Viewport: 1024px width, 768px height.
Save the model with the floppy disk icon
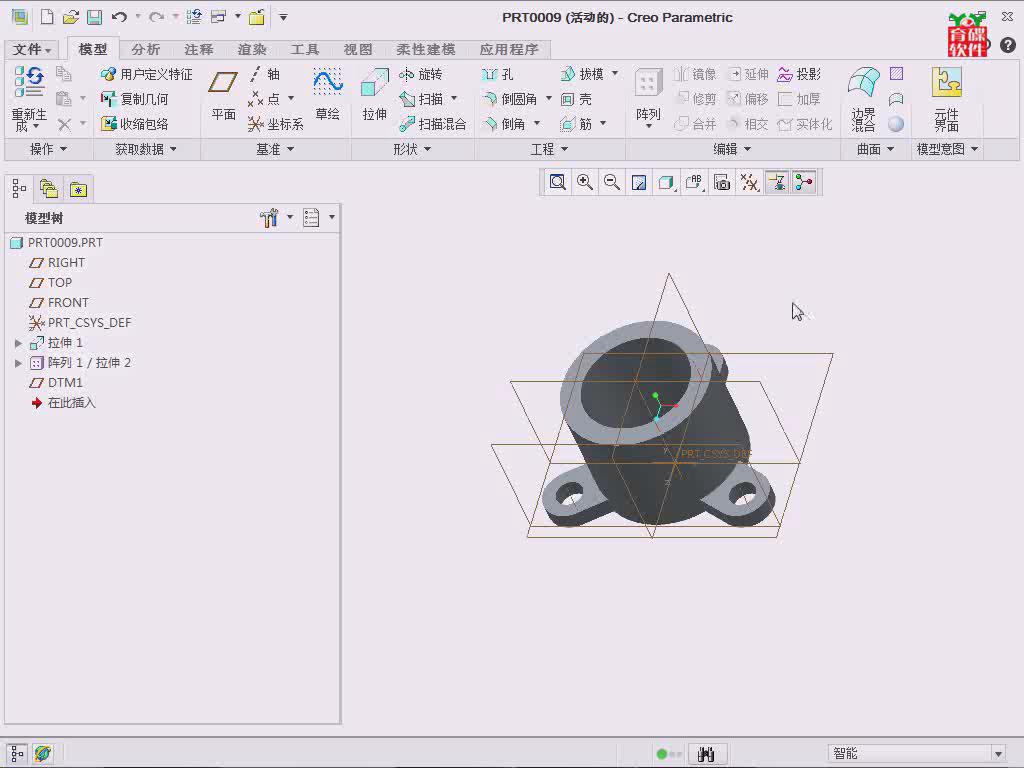pyautogui.click(x=95, y=17)
